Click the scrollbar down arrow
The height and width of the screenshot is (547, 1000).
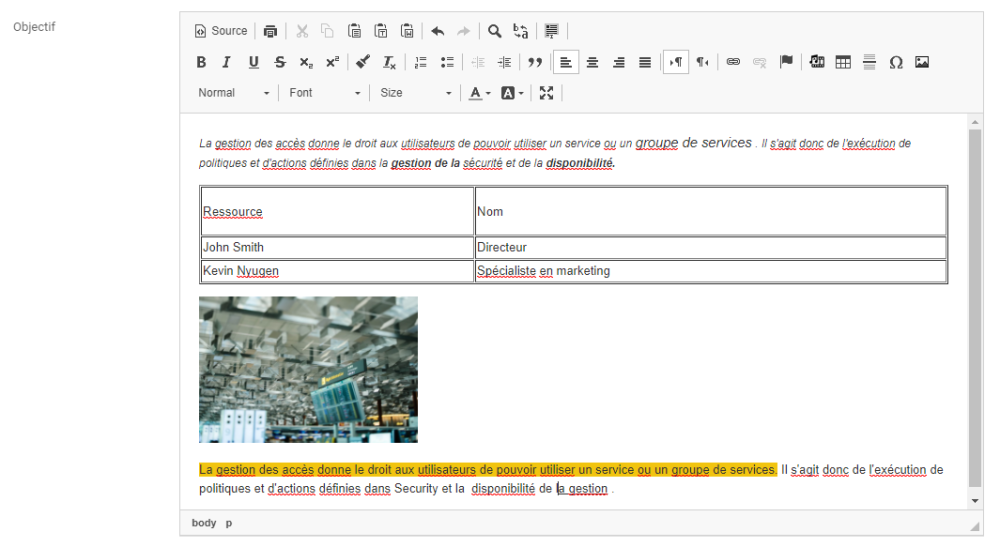click(x=975, y=501)
